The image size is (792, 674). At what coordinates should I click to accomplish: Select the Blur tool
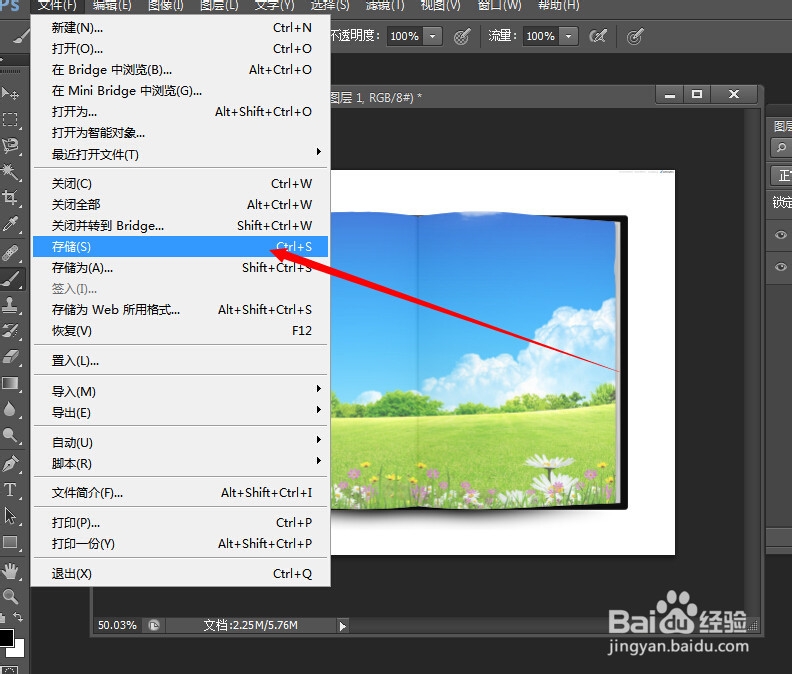tap(10, 409)
